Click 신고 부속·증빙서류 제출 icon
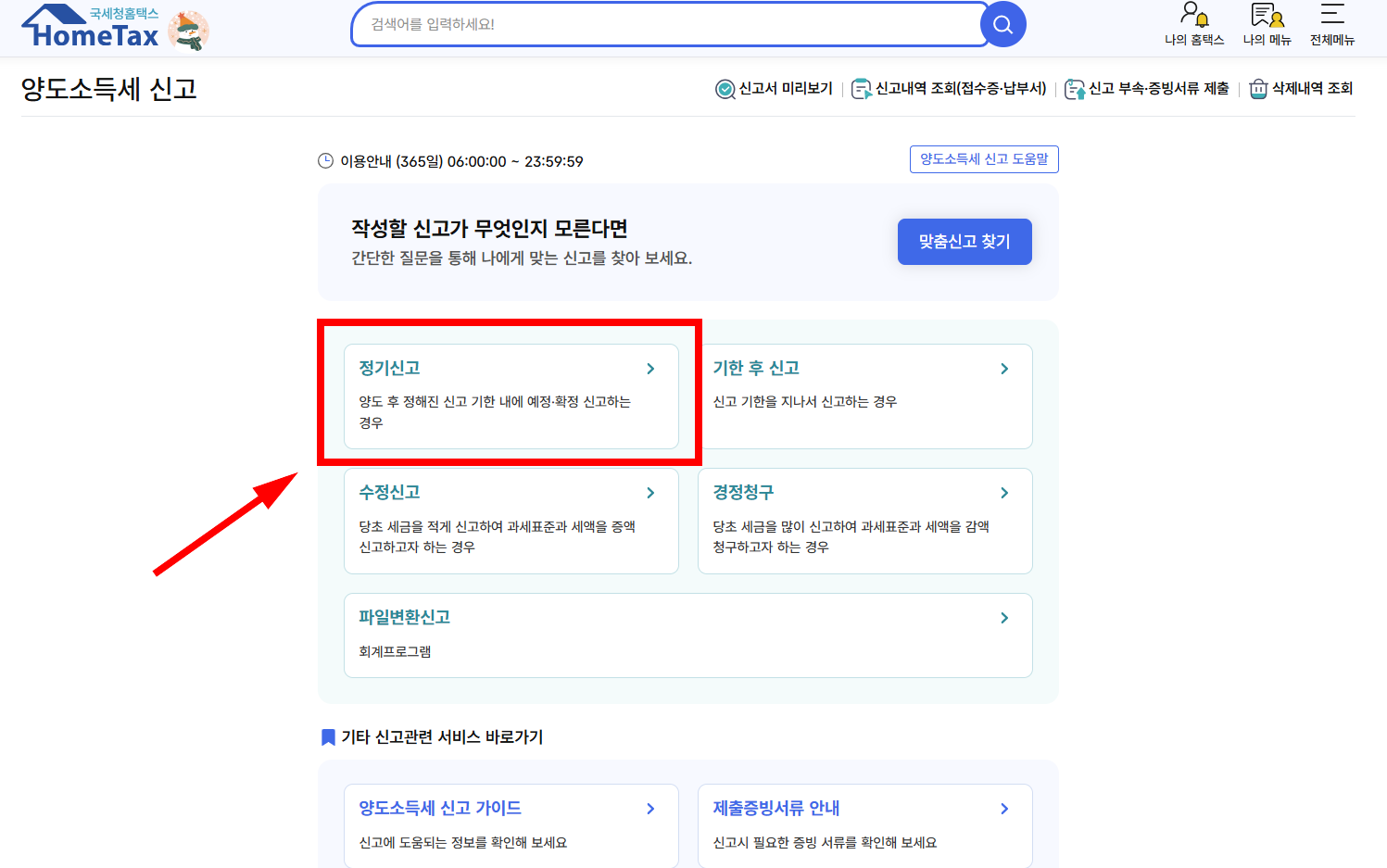Viewport: 1387px width, 868px height. pyautogui.click(x=1075, y=89)
